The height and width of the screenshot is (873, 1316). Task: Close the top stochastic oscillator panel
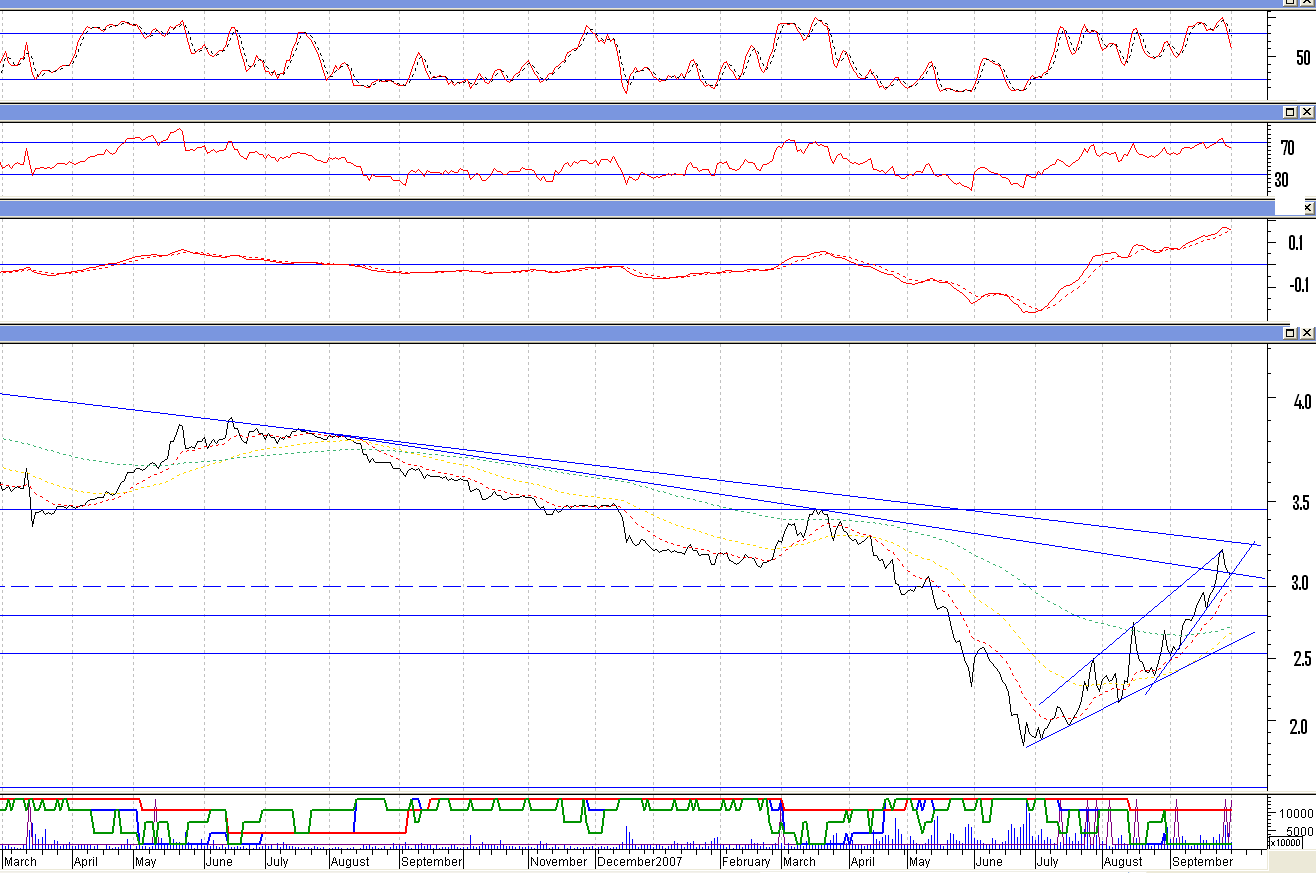1306,4
